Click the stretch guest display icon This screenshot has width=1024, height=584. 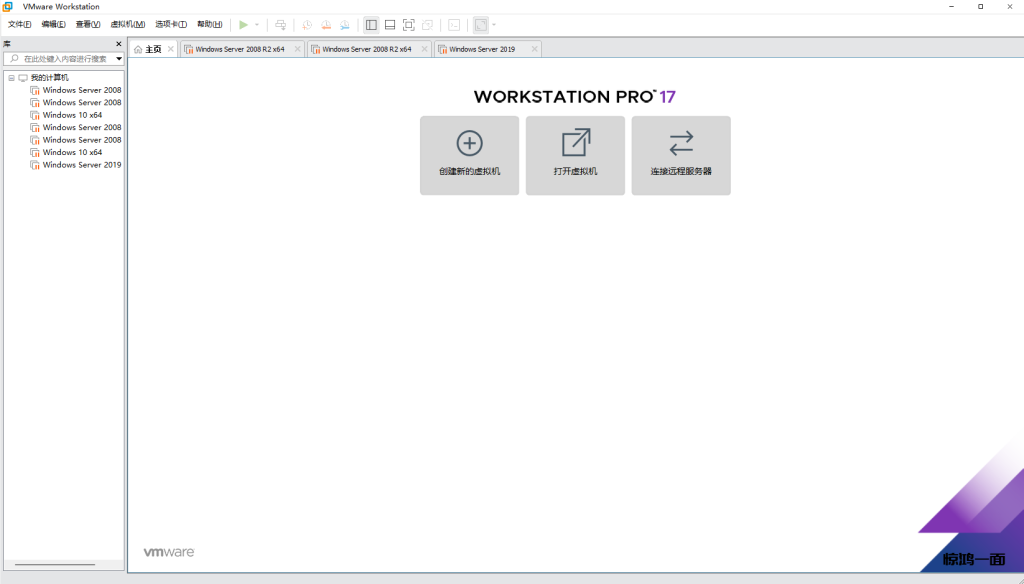tap(481, 25)
